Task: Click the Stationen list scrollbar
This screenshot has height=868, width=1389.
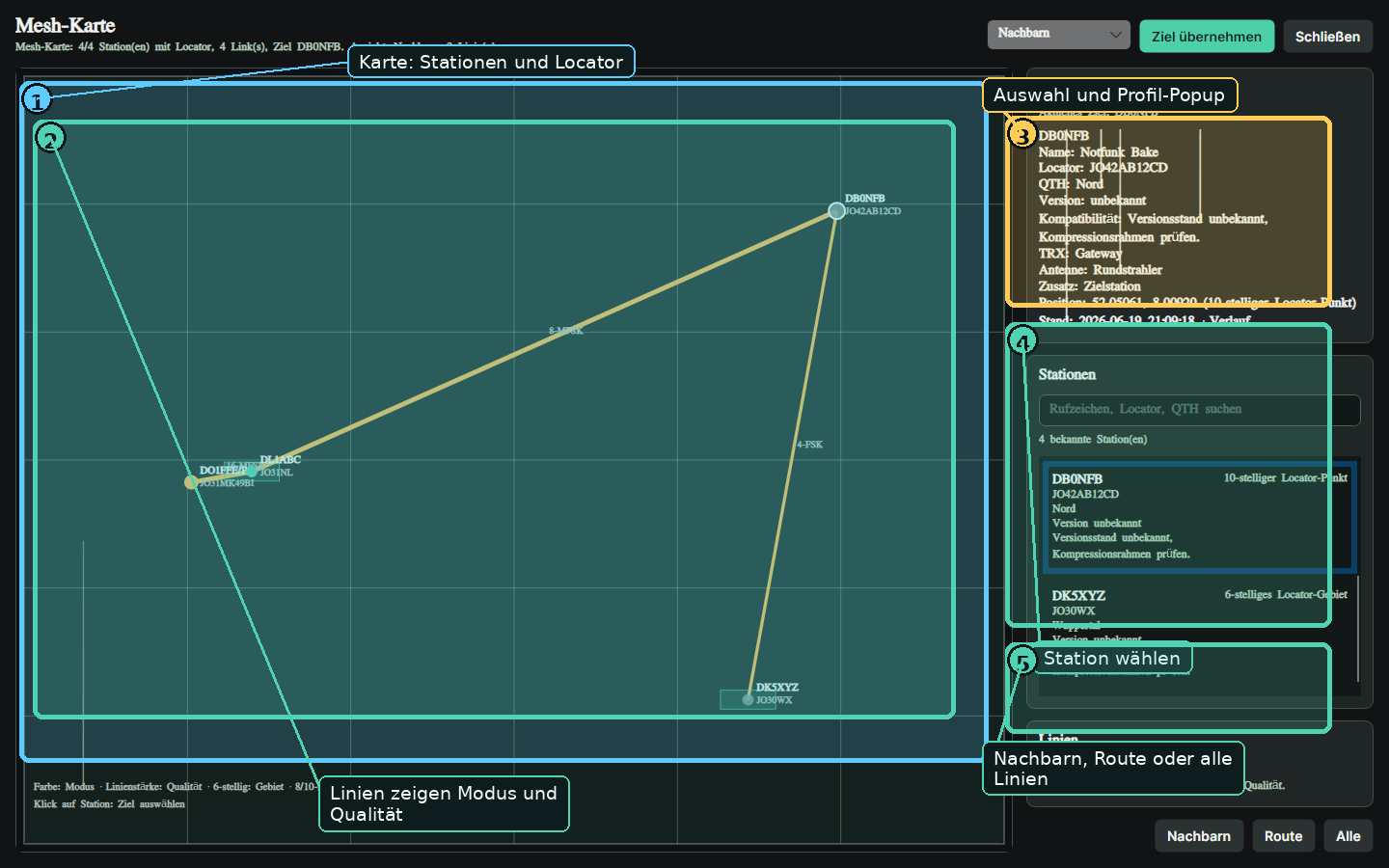Action: coord(1358,629)
